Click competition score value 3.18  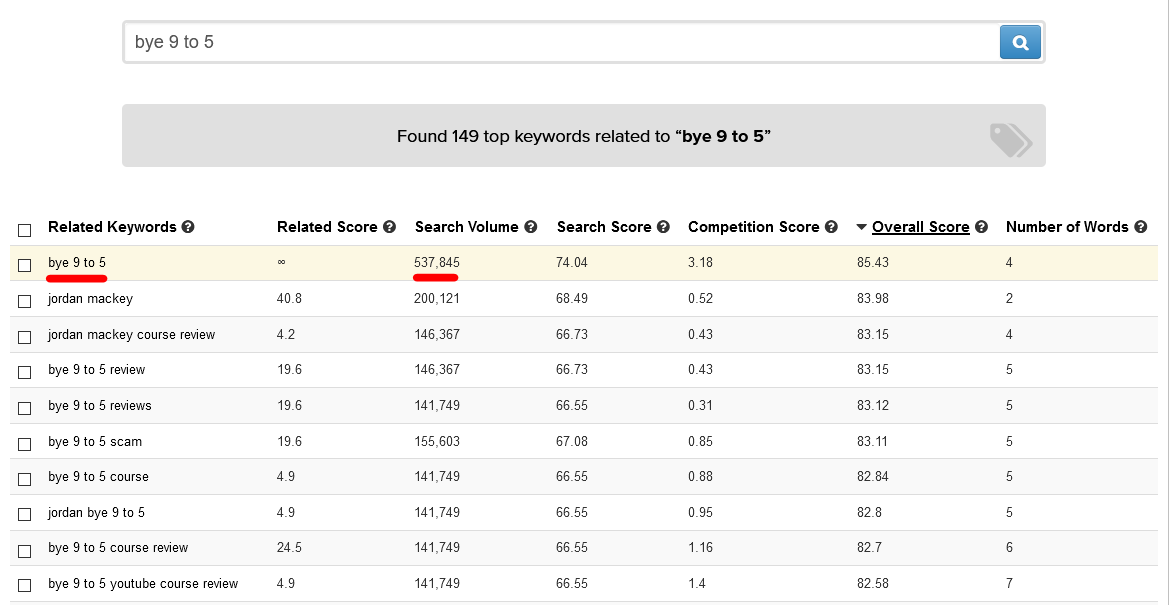(700, 262)
